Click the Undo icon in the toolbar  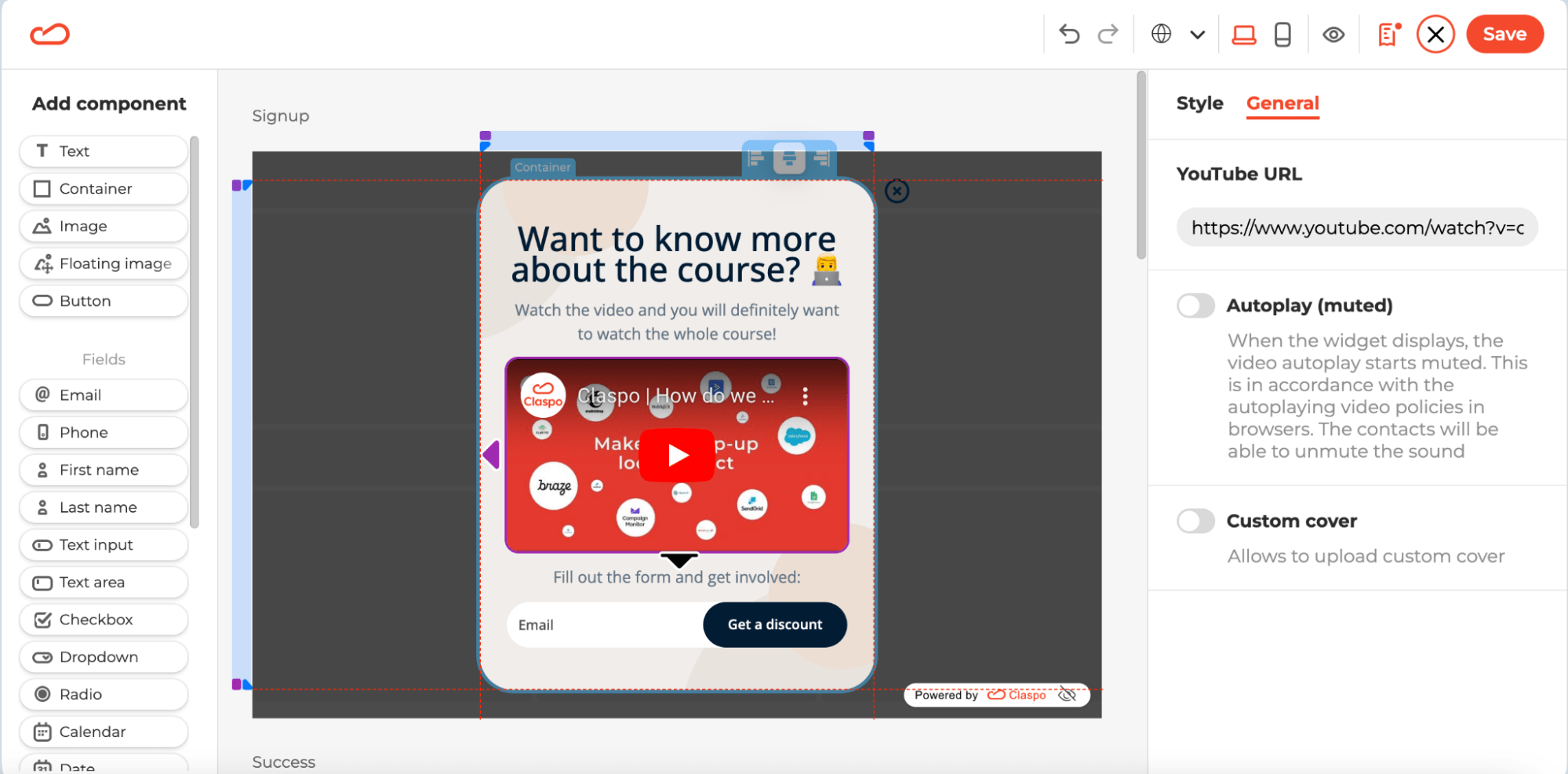(1068, 34)
